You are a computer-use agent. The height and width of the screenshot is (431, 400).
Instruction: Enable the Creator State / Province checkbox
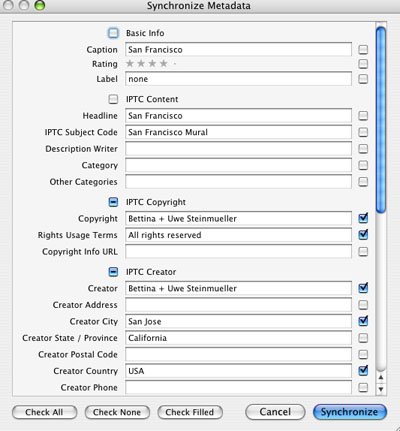point(363,338)
